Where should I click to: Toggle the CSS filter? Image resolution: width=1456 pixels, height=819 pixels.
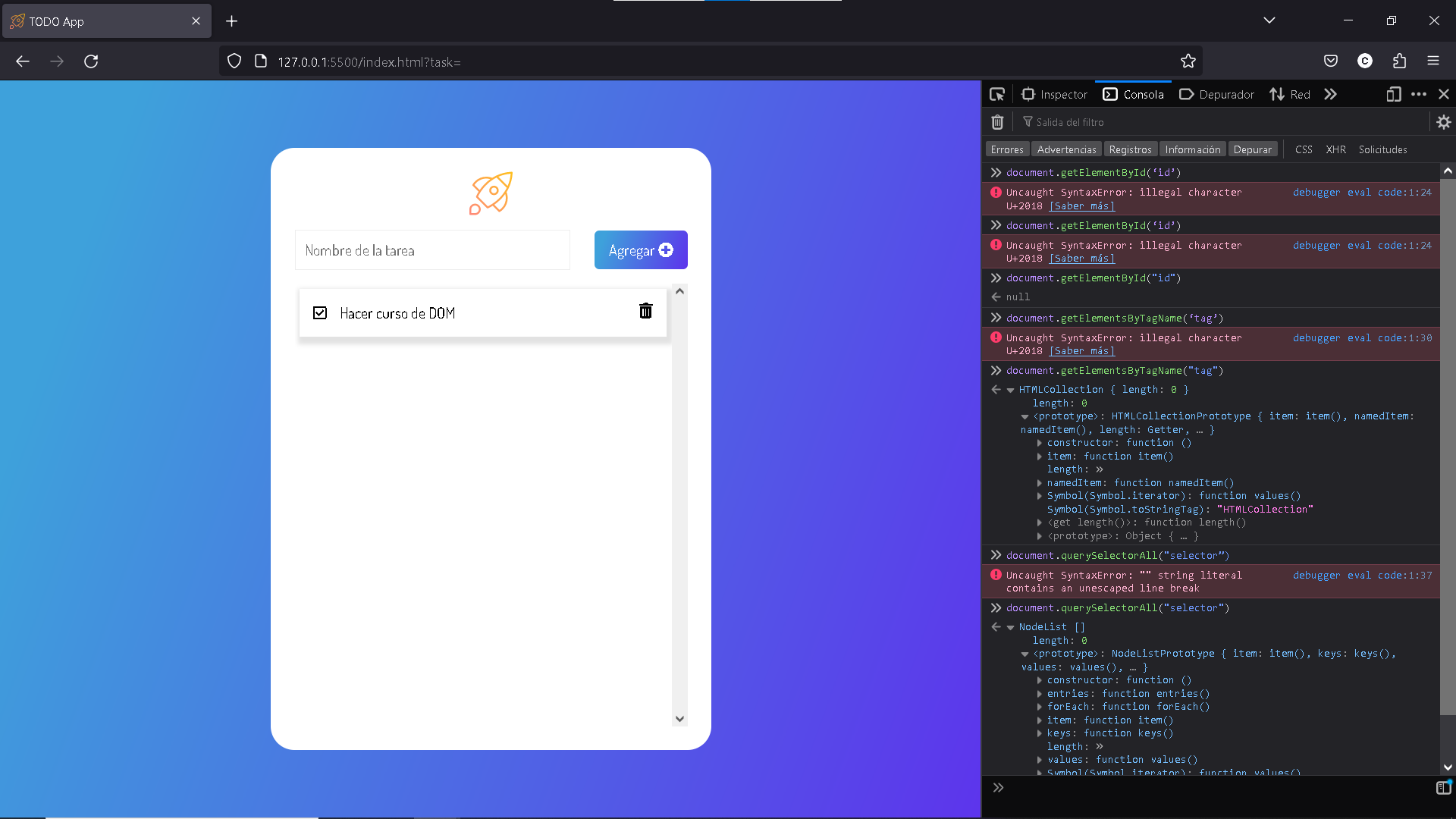coord(1304,149)
